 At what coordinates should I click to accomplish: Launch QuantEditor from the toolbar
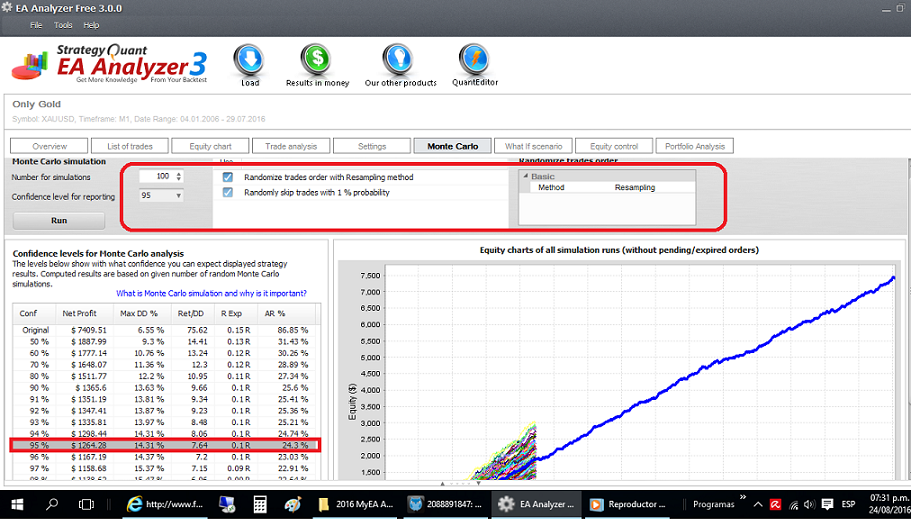(x=473, y=60)
